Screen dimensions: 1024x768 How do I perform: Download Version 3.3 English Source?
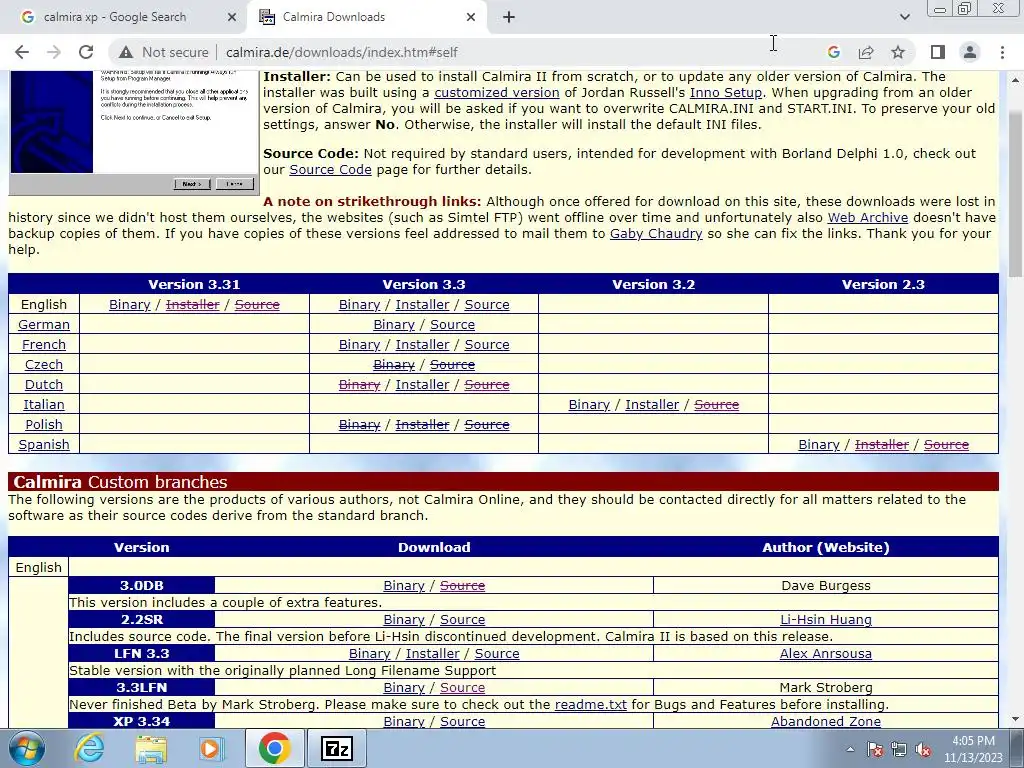pos(487,304)
